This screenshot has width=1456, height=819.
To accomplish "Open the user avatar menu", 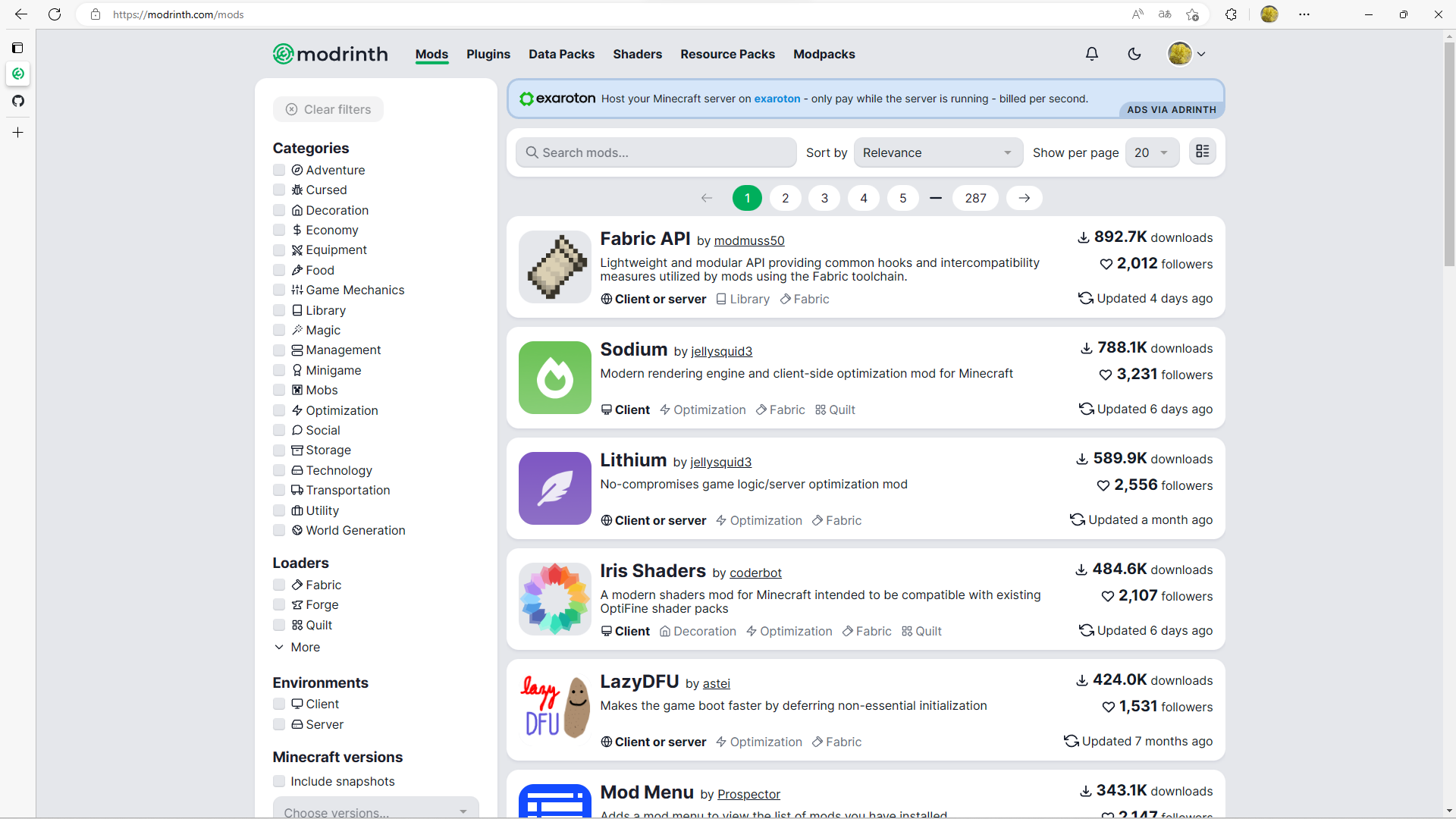I will 1185,54.
